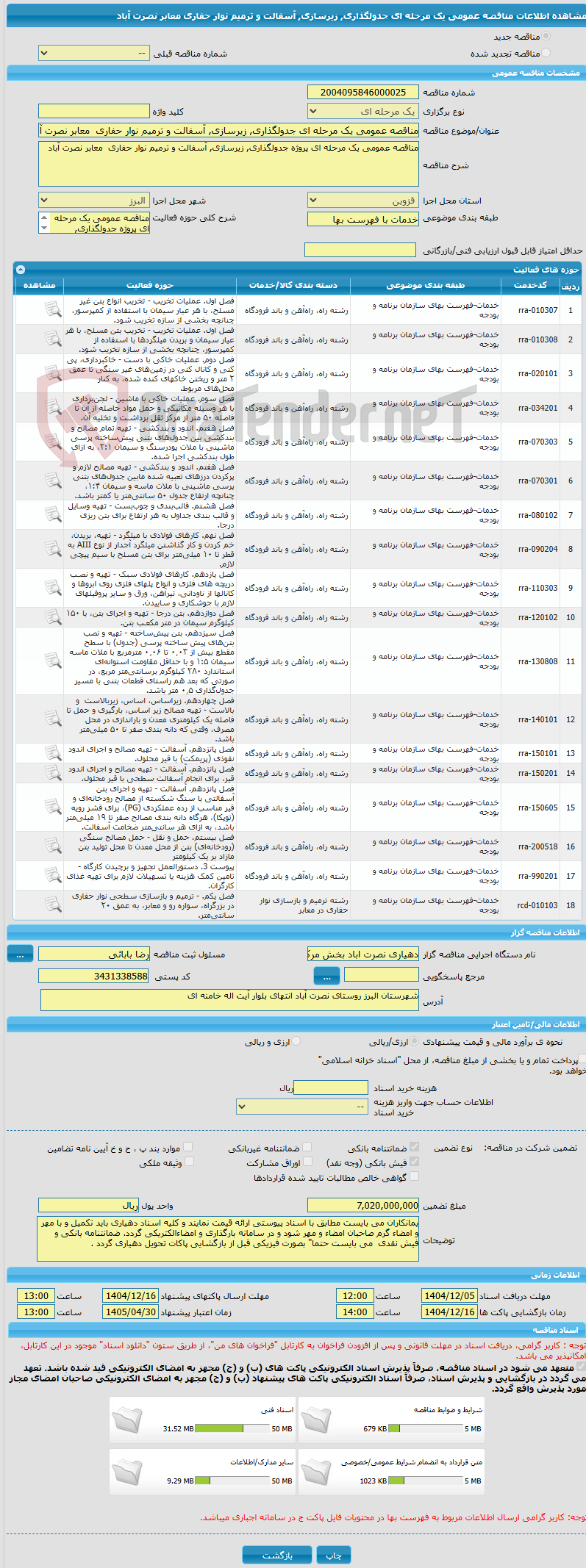The image size is (586, 1568).
Task: Open the view icon for row rra-200518
Action: click(x=53, y=846)
